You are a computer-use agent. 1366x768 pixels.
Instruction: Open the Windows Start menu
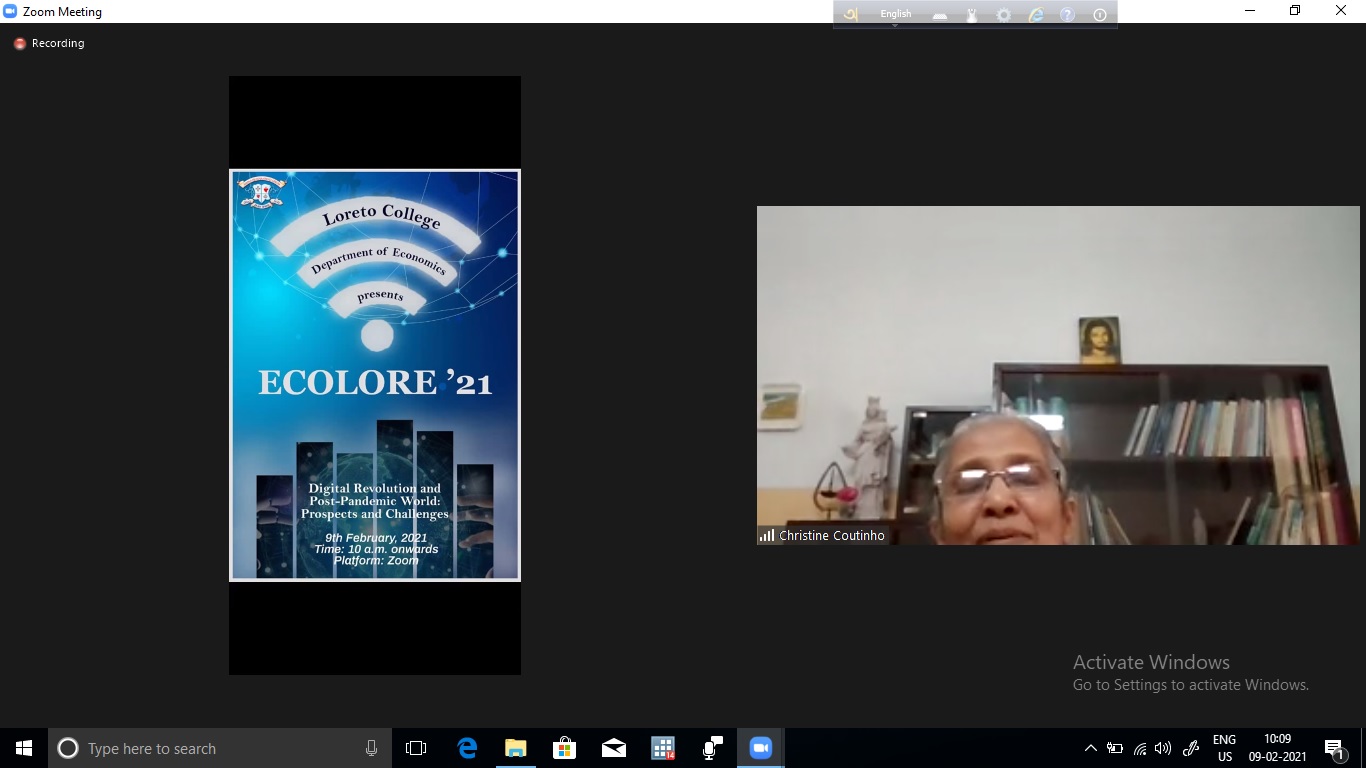pyautogui.click(x=24, y=748)
